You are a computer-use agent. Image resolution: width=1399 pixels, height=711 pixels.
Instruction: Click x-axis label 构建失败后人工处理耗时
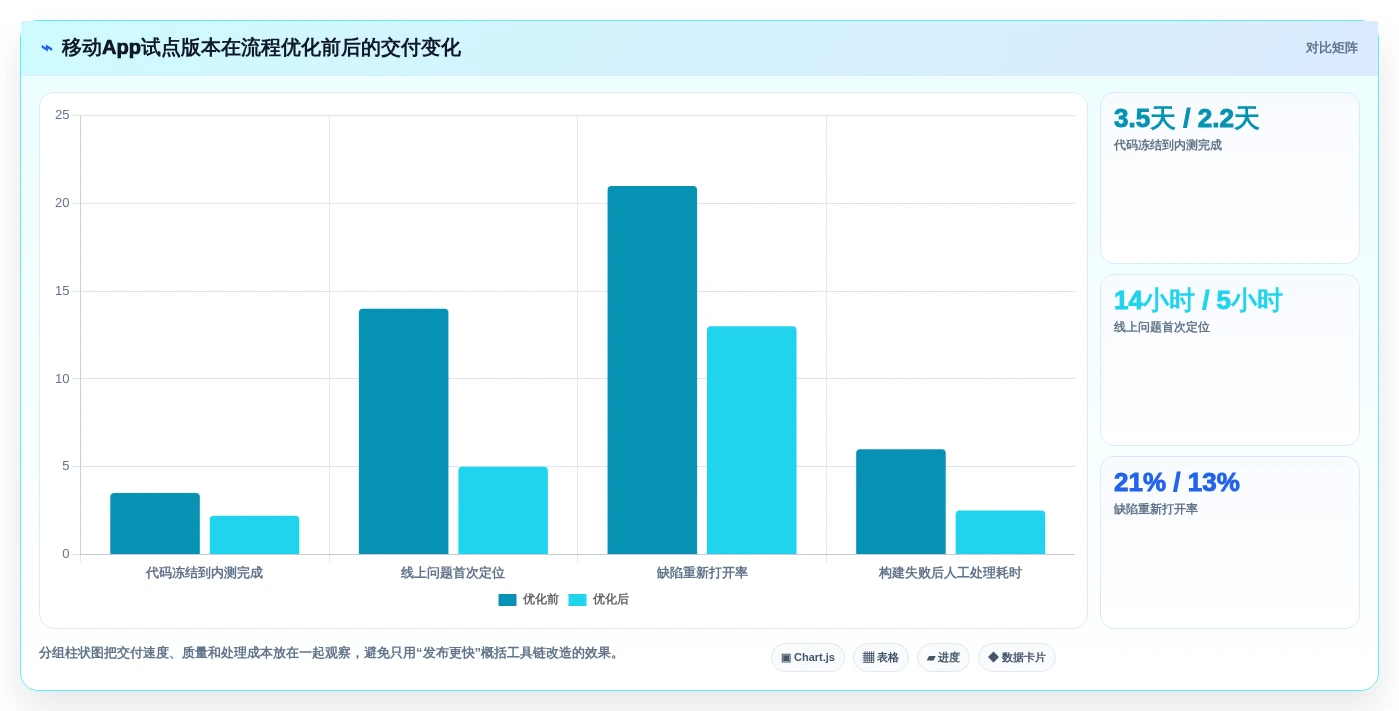coord(950,573)
